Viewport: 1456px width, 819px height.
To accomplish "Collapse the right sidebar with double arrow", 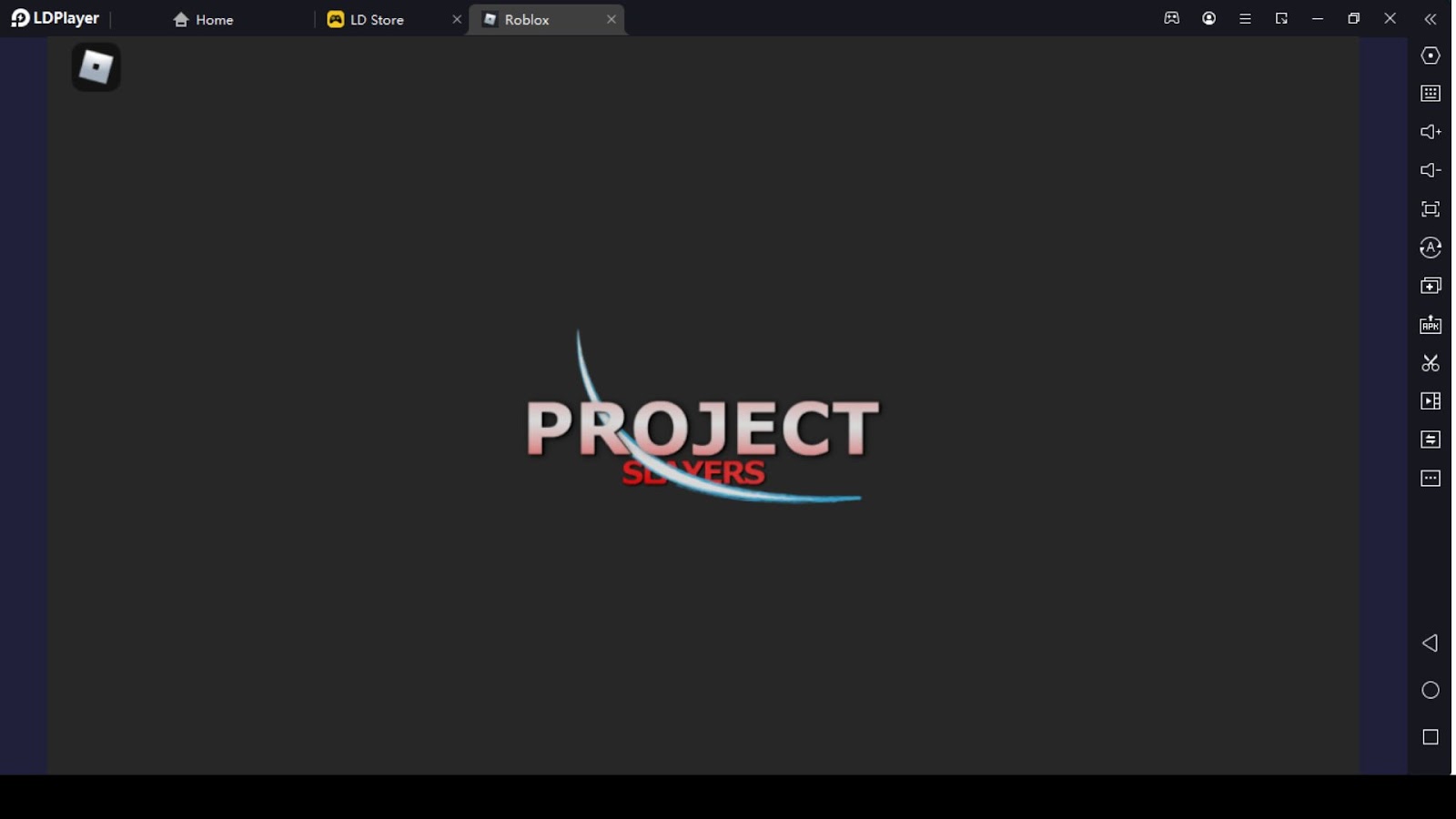I will click(x=1431, y=18).
